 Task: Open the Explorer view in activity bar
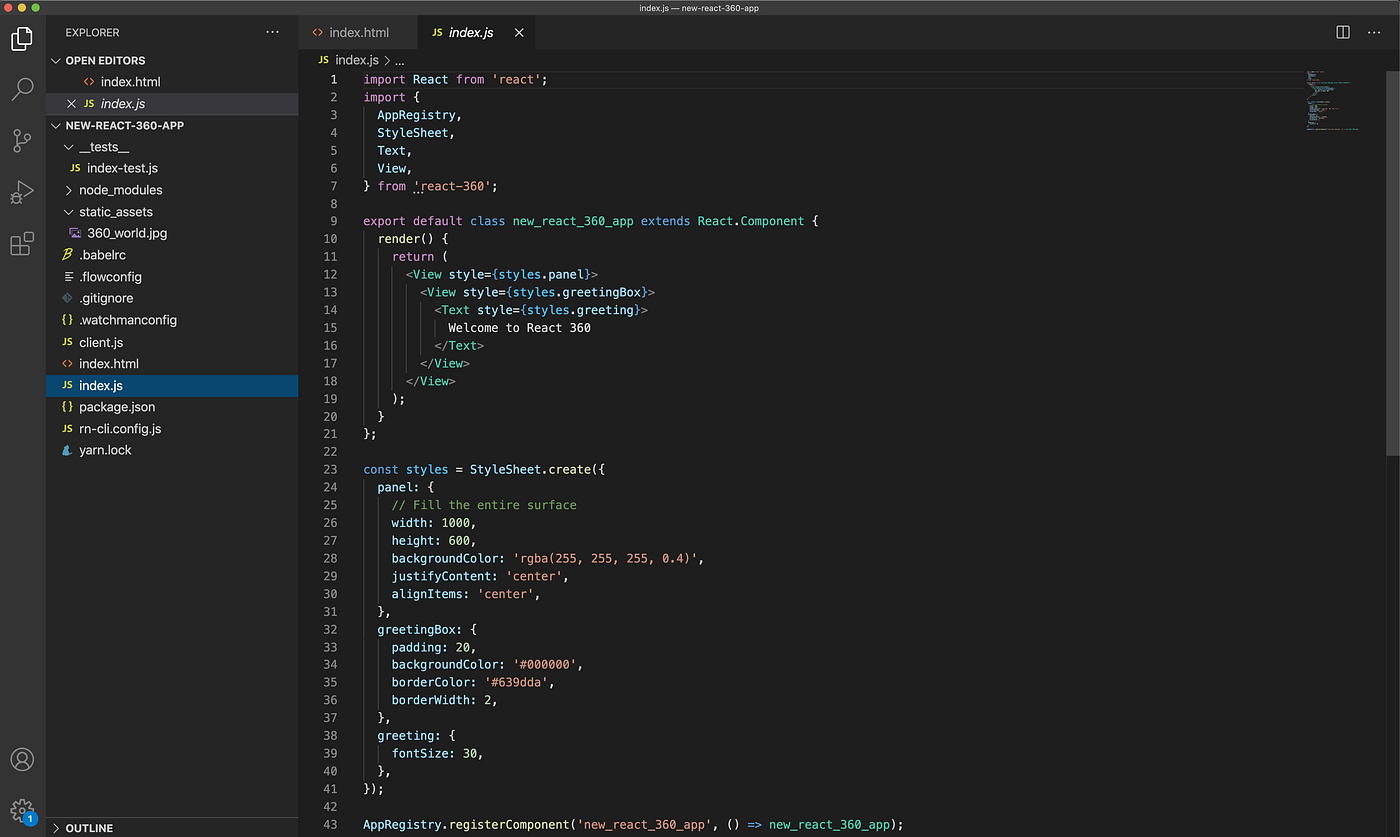[x=22, y=39]
